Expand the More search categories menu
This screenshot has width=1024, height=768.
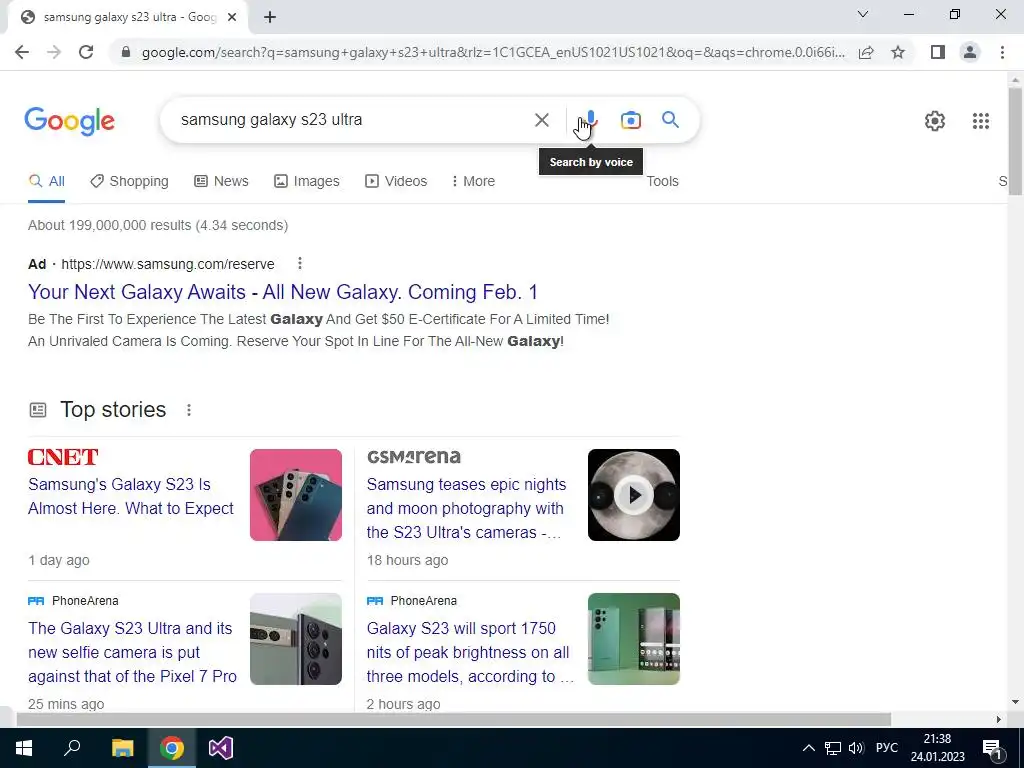coord(473,182)
